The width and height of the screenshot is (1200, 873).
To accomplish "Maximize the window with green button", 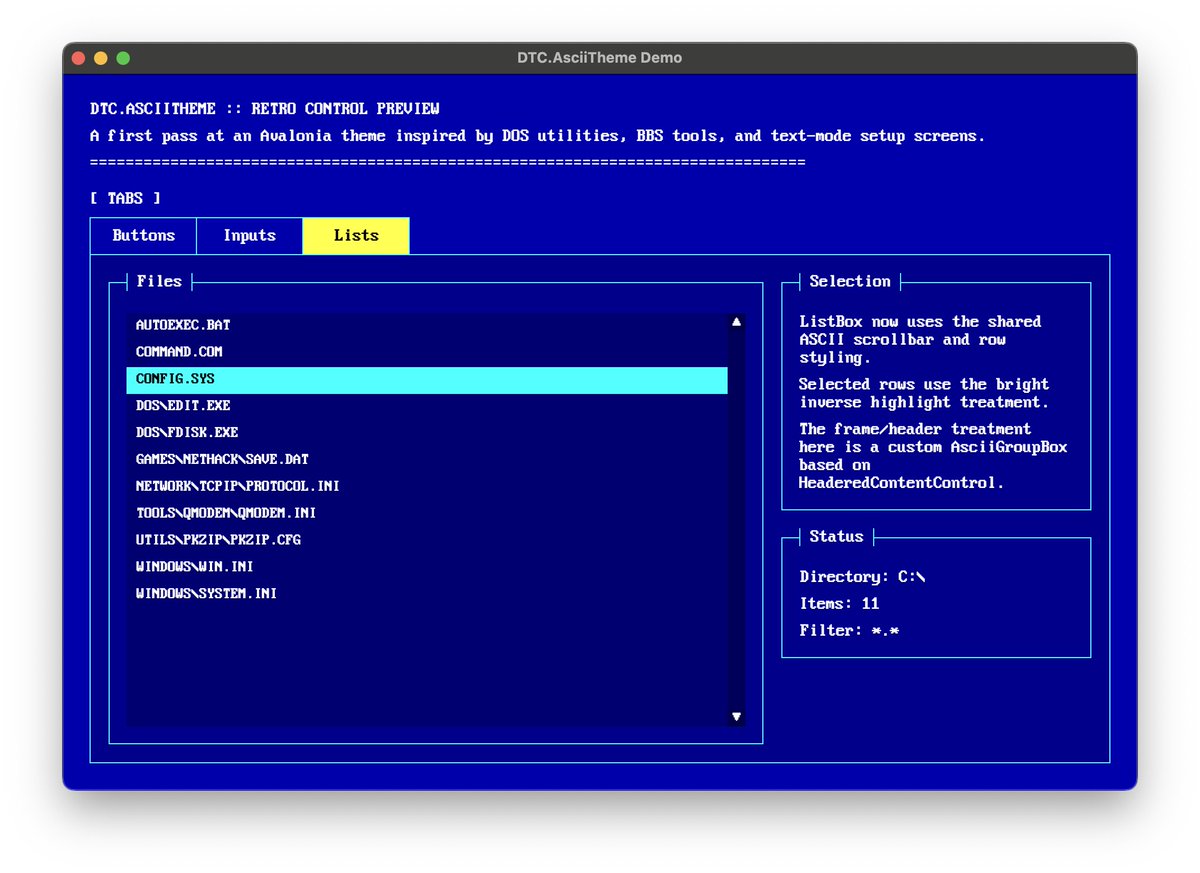I will pyautogui.click(x=123, y=58).
